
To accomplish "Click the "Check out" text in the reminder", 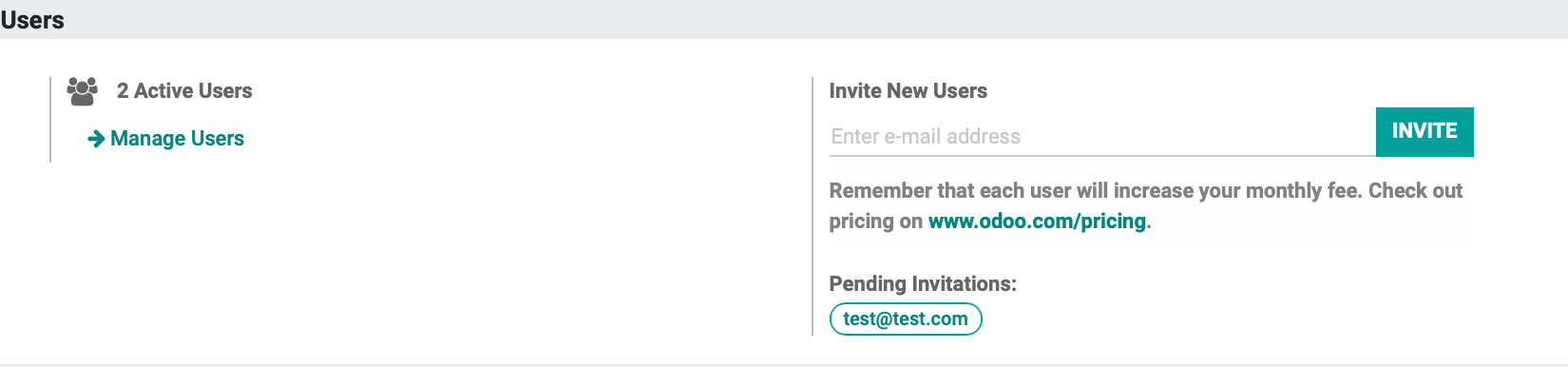I will coord(1416,190).
